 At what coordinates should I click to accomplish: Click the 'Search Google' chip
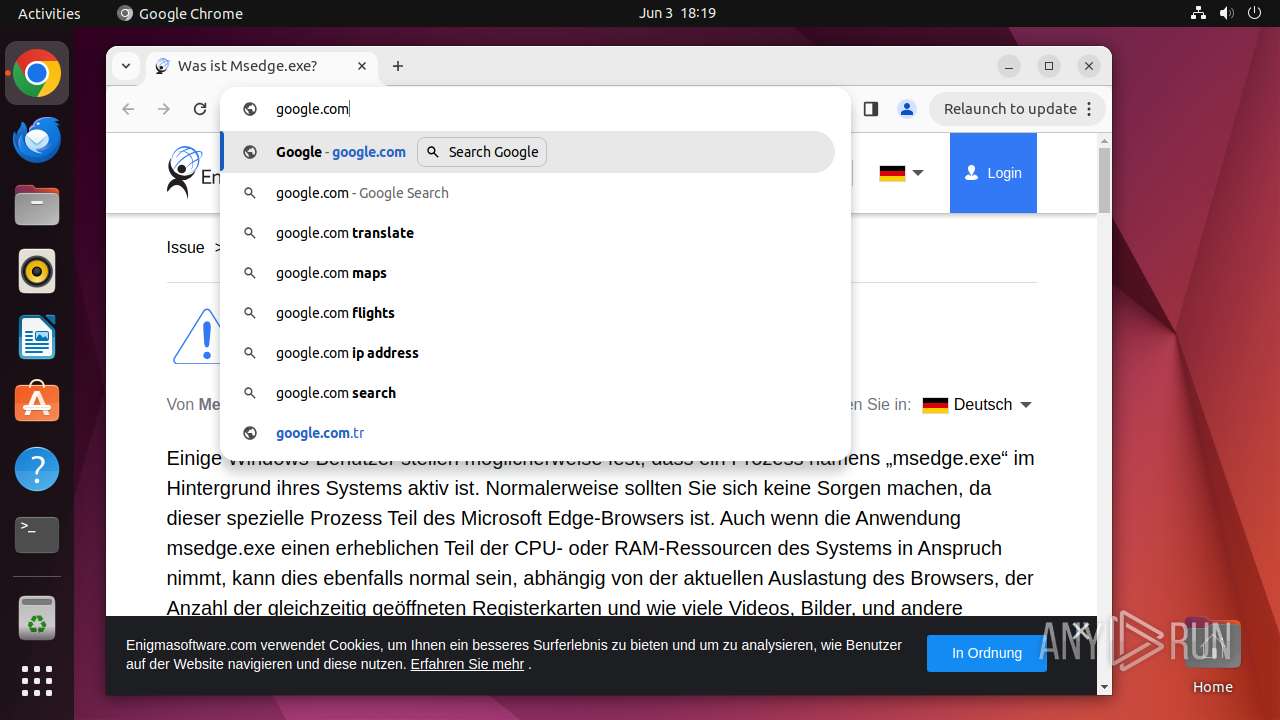coord(482,152)
